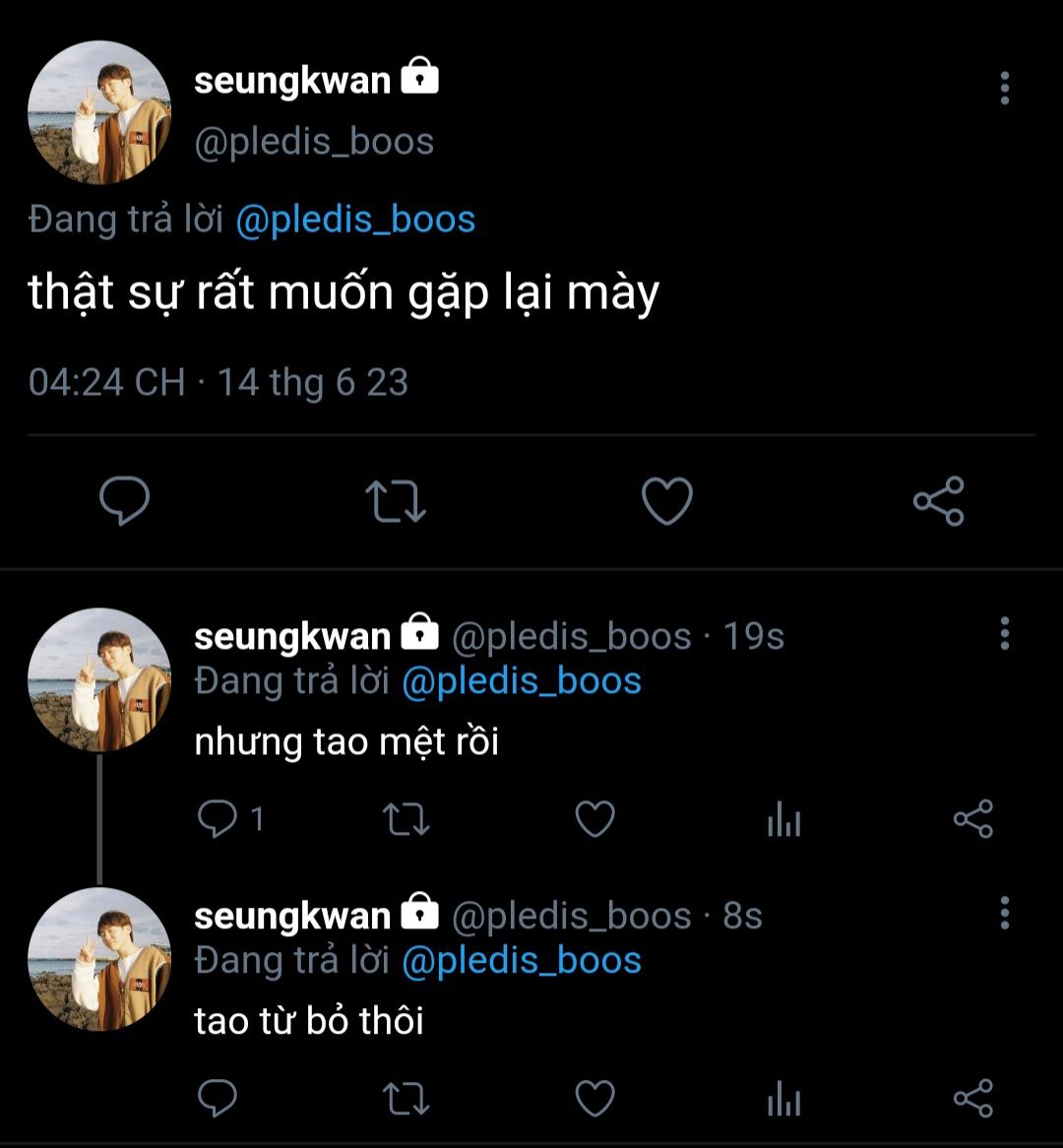
Task: Open the 'nhưng tao mệt rồi' reply overflow menu
Action: coord(1004,634)
